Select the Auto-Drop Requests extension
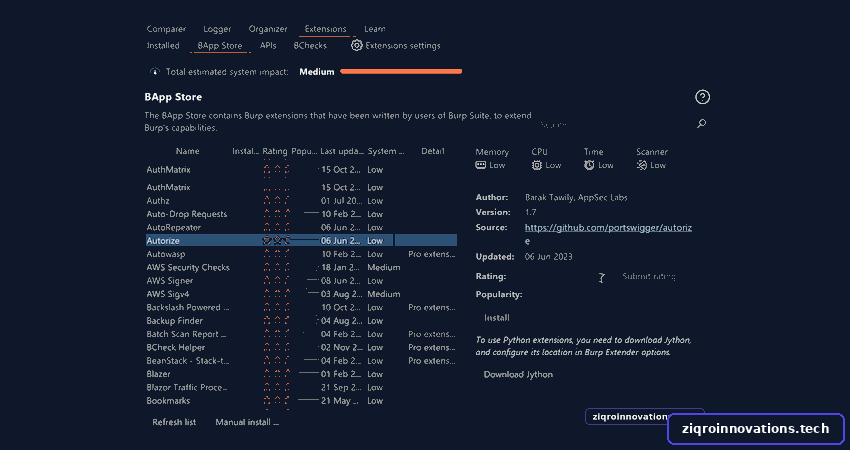Image resolution: width=850 pixels, height=450 pixels. pos(301,214)
